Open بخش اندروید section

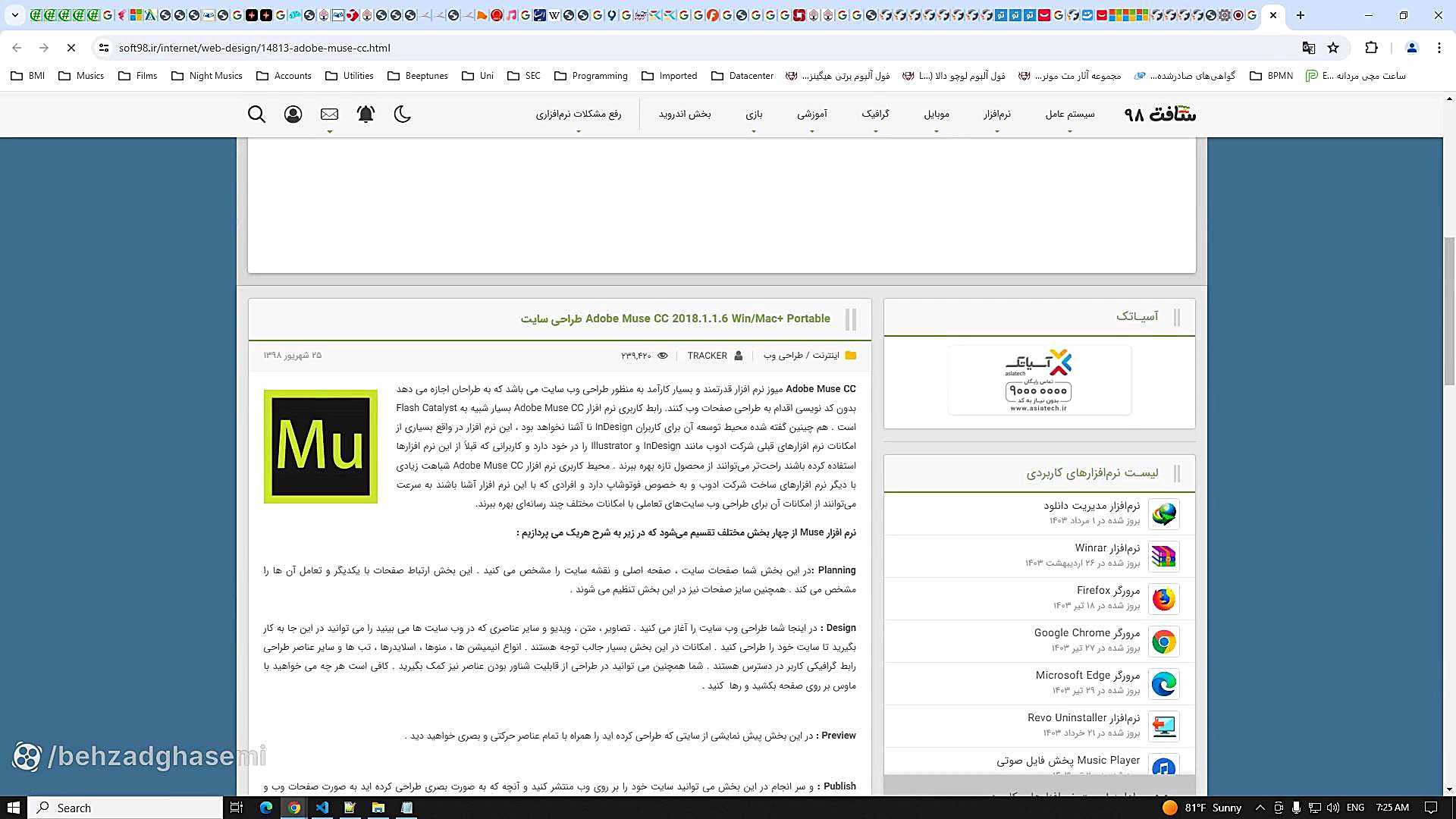point(685,115)
